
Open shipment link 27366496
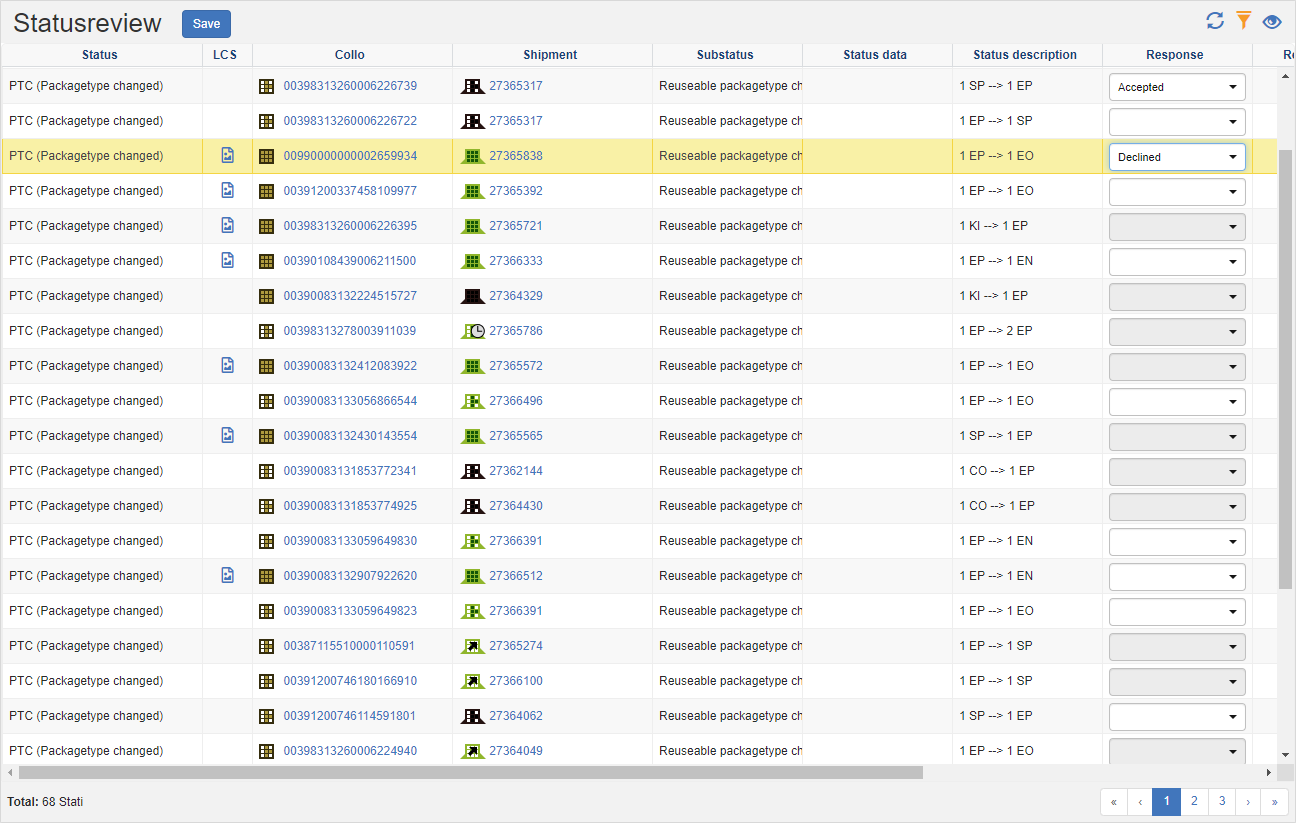(x=516, y=401)
